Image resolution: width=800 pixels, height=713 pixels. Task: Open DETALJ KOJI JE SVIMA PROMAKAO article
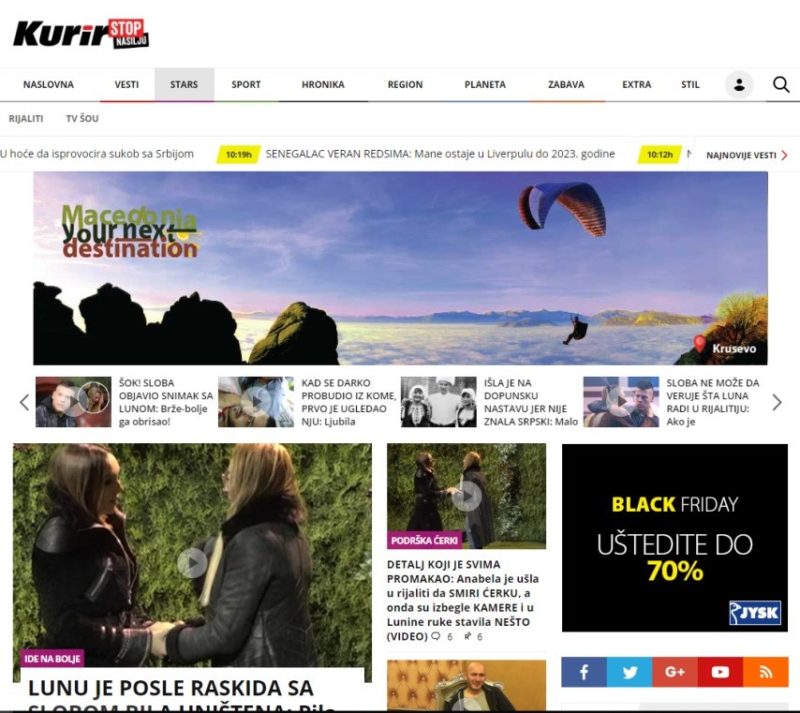463,601
